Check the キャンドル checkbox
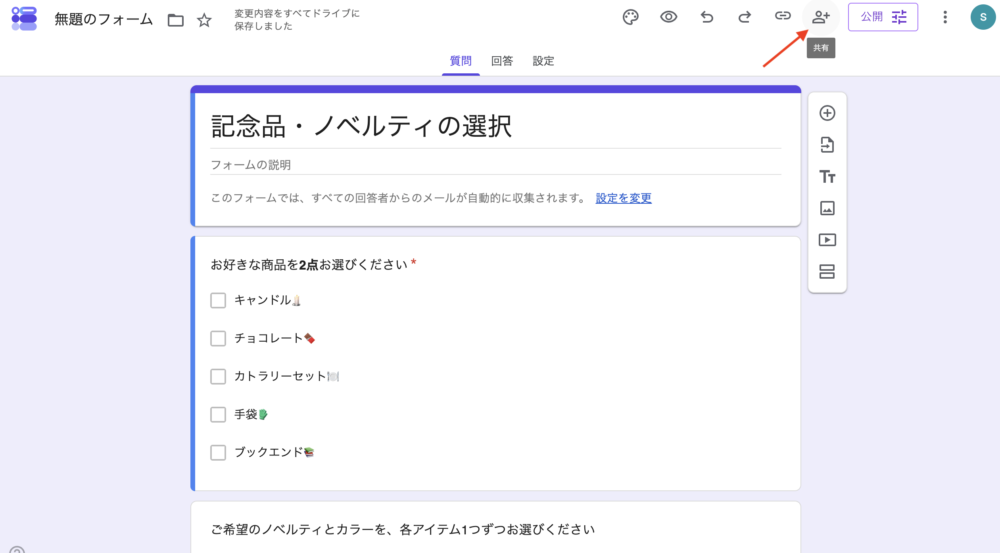 tap(218, 300)
